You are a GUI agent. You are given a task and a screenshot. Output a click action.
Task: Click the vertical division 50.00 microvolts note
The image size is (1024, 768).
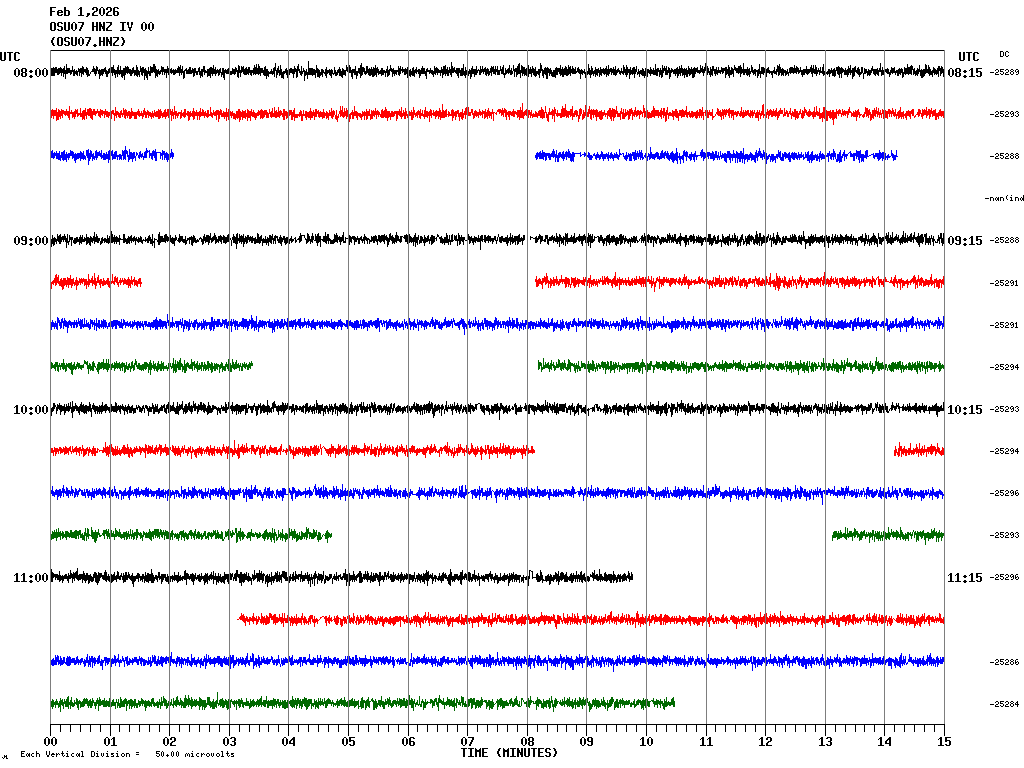[127, 755]
